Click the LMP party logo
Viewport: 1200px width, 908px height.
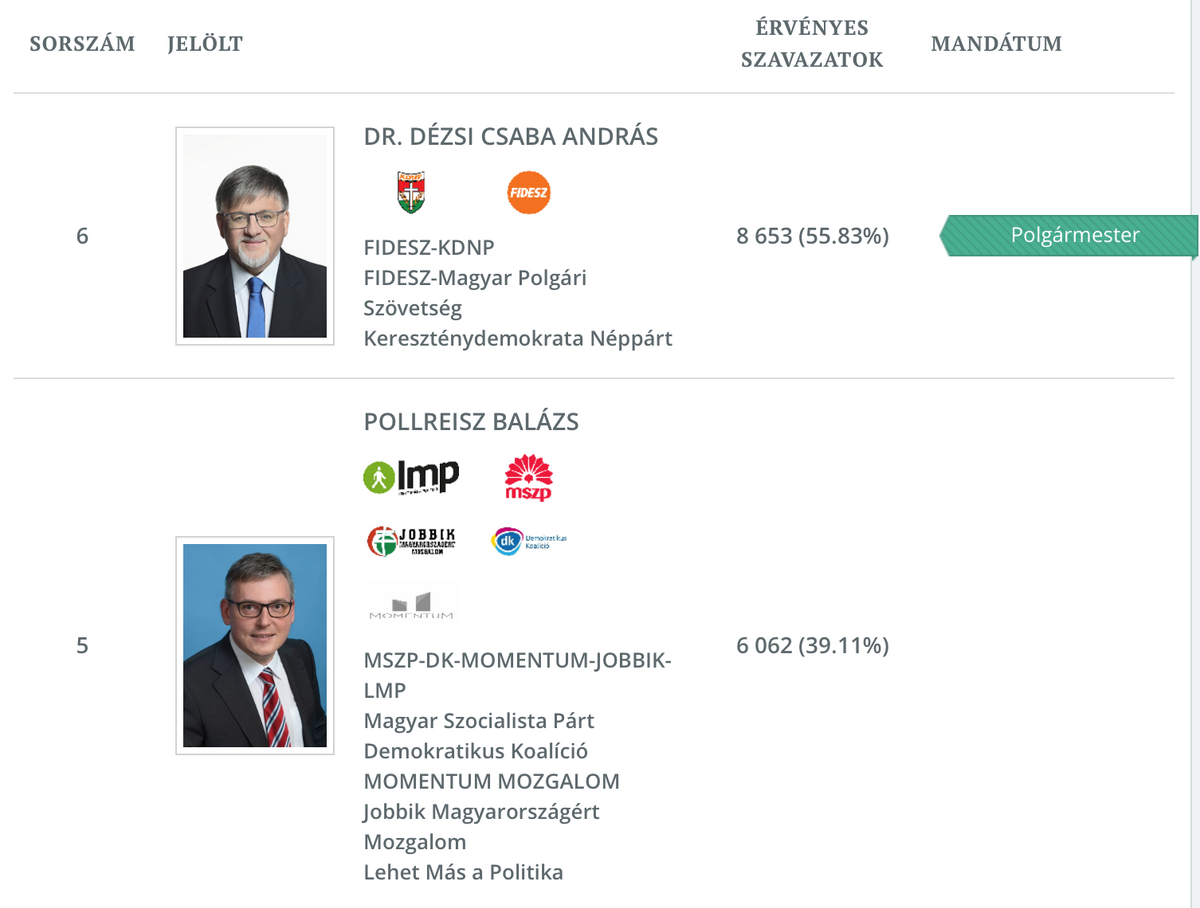coord(411,477)
